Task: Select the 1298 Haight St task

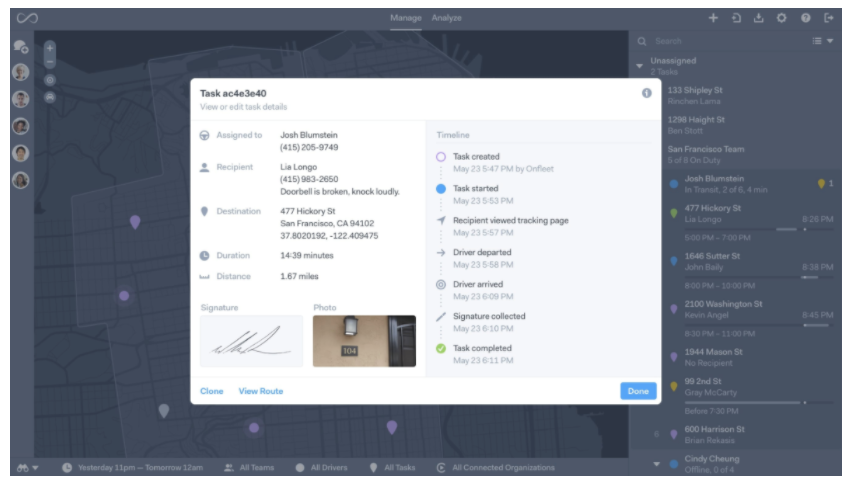Action: [736, 125]
